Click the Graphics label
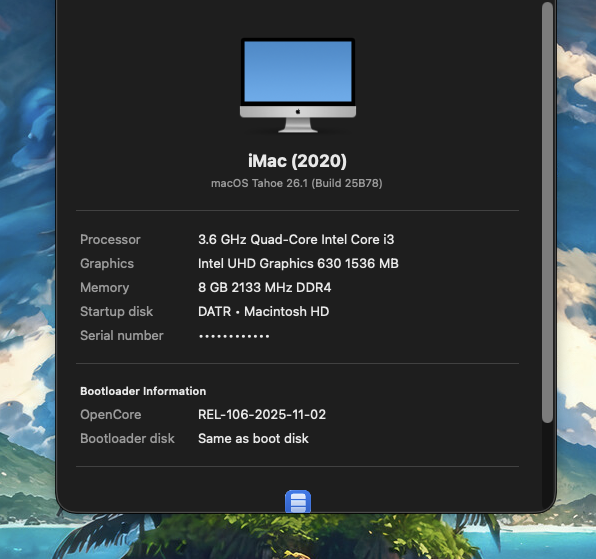The height and width of the screenshot is (559, 596). [x=107, y=263]
